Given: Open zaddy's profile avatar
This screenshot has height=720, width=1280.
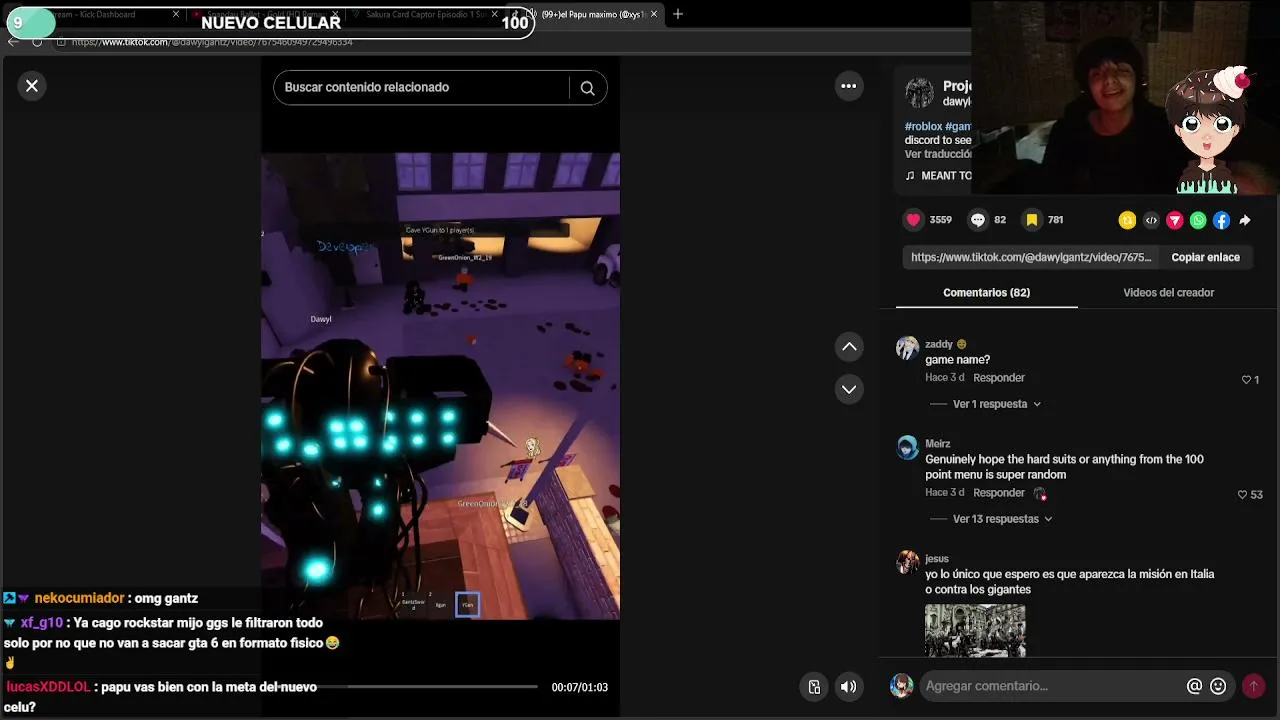Looking at the screenshot, I should pos(907,348).
